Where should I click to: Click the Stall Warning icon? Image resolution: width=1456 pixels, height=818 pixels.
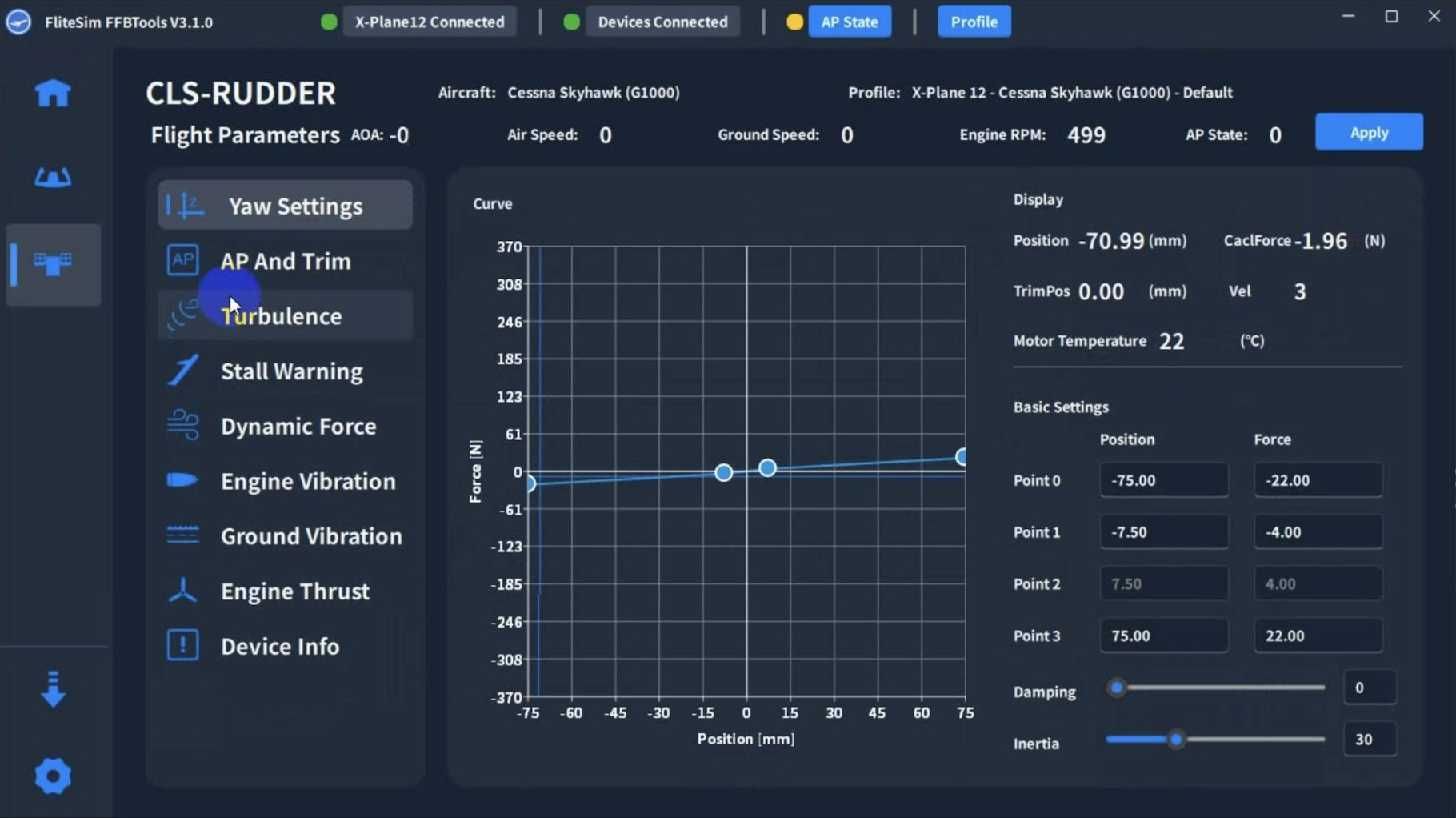(182, 371)
